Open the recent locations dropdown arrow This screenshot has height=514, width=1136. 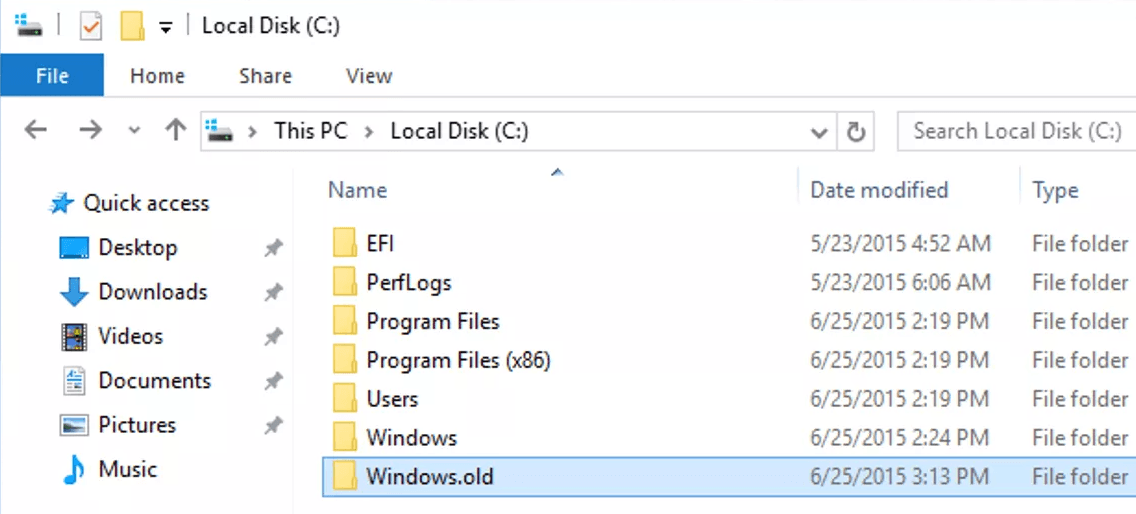pyautogui.click(x=135, y=131)
